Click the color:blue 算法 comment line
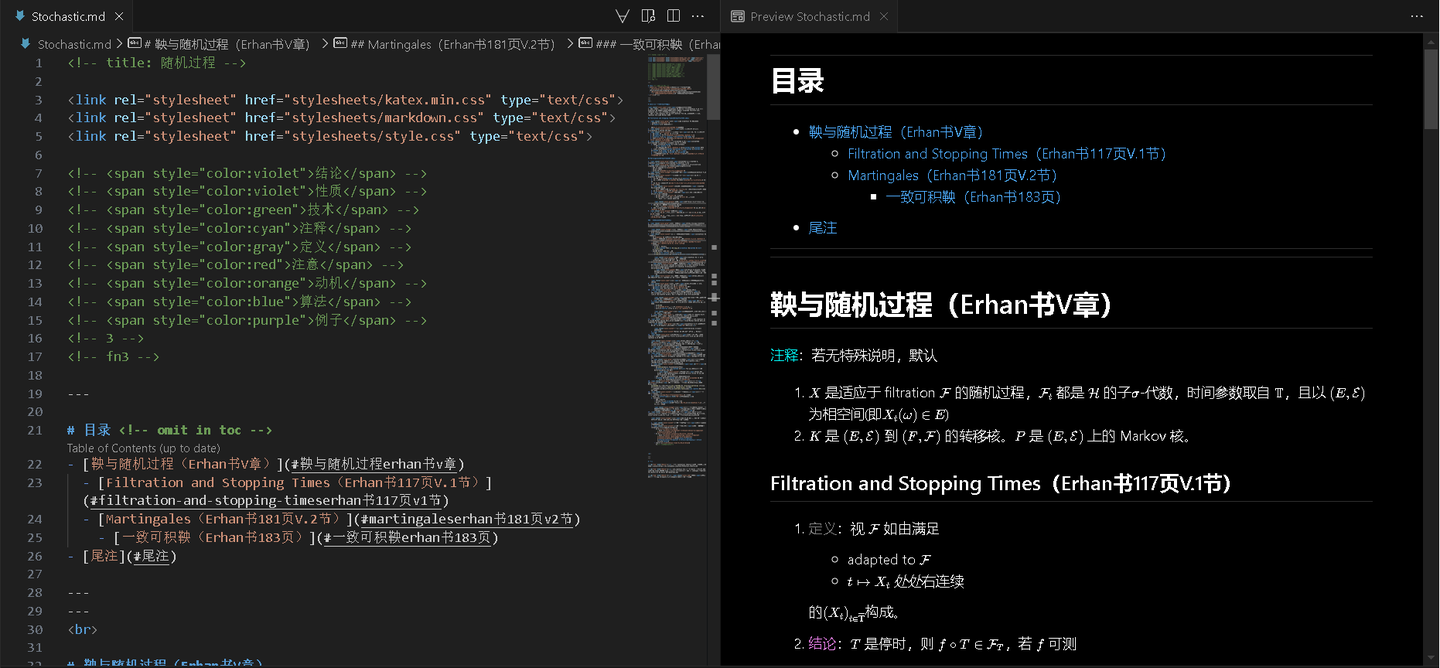Viewport: 1440px width, 668px height. point(239,302)
